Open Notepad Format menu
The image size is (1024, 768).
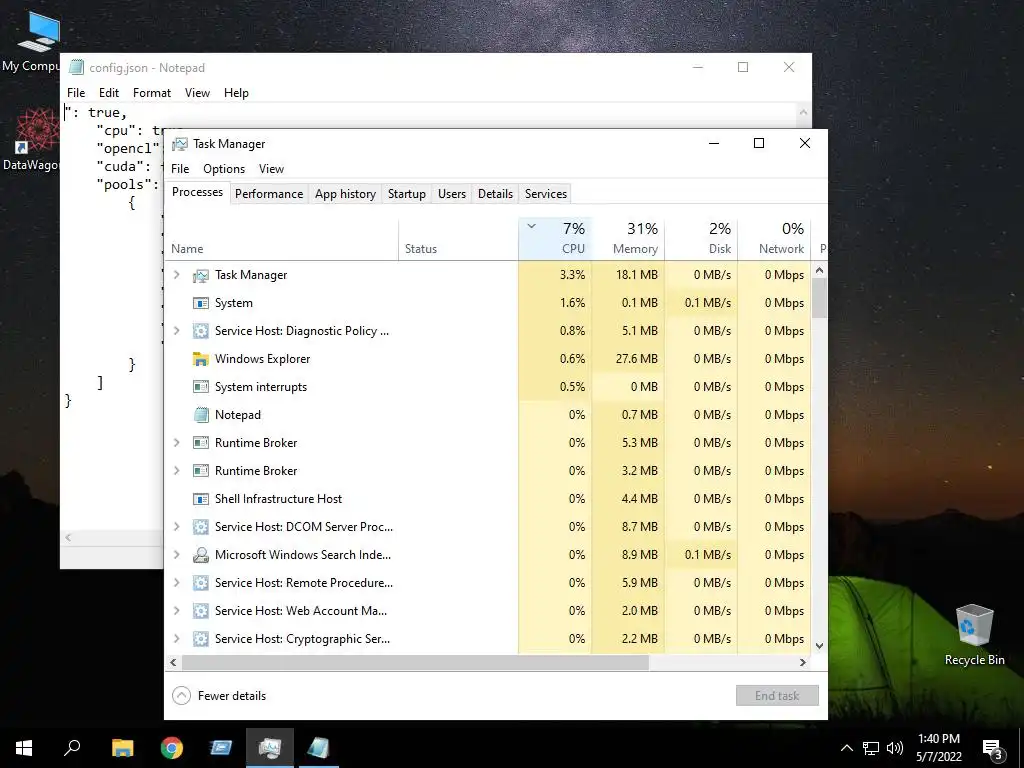[x=152, y=93]
